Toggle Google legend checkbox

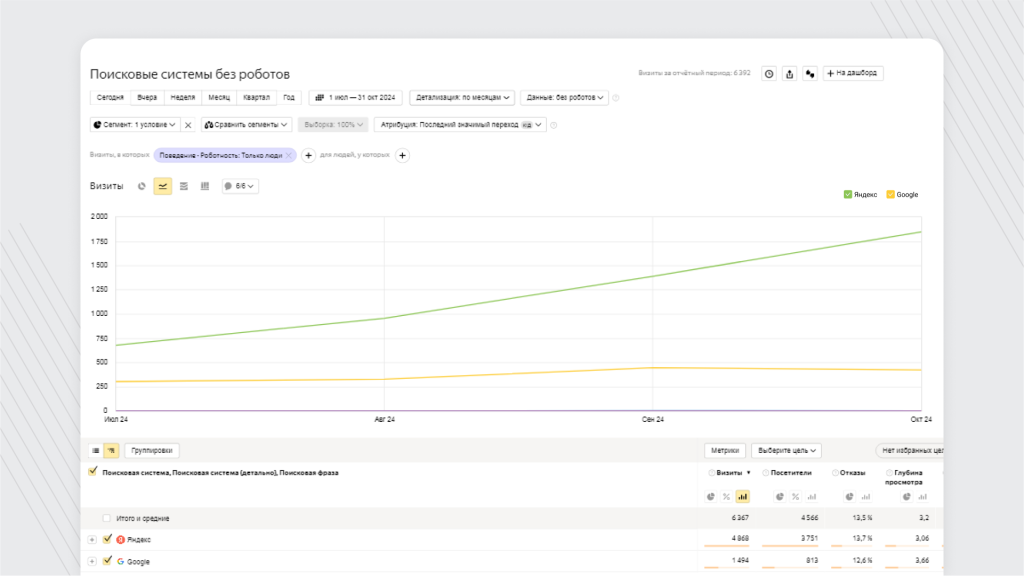click(x=890, y=194)
